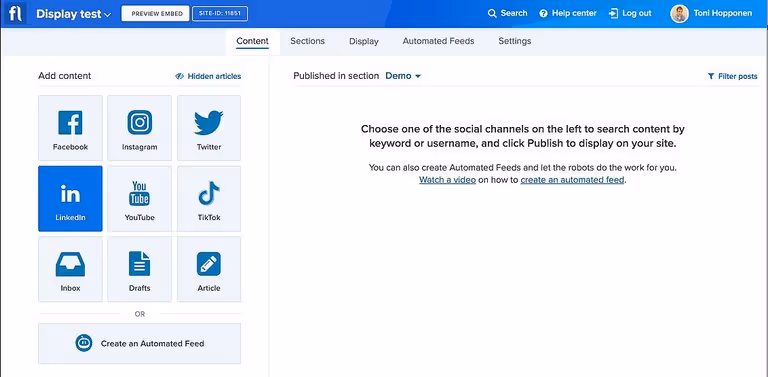768x377 pixels.
Task: Click Log out
Action: [630, 13]
